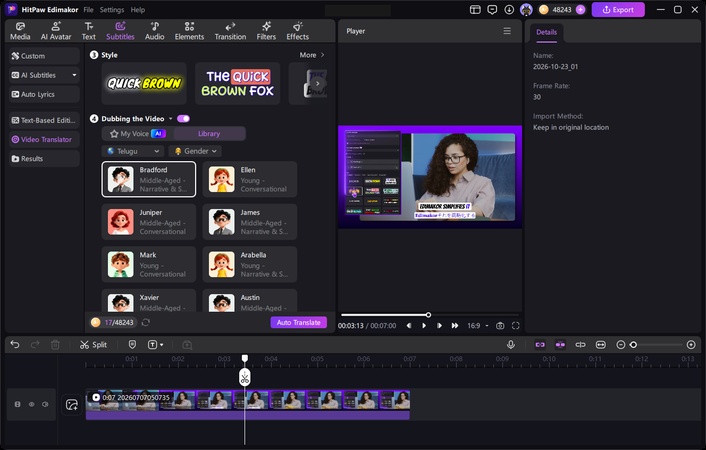706x450 pixels.
Task: Select the James voice
Action: (x=250, y=222)
